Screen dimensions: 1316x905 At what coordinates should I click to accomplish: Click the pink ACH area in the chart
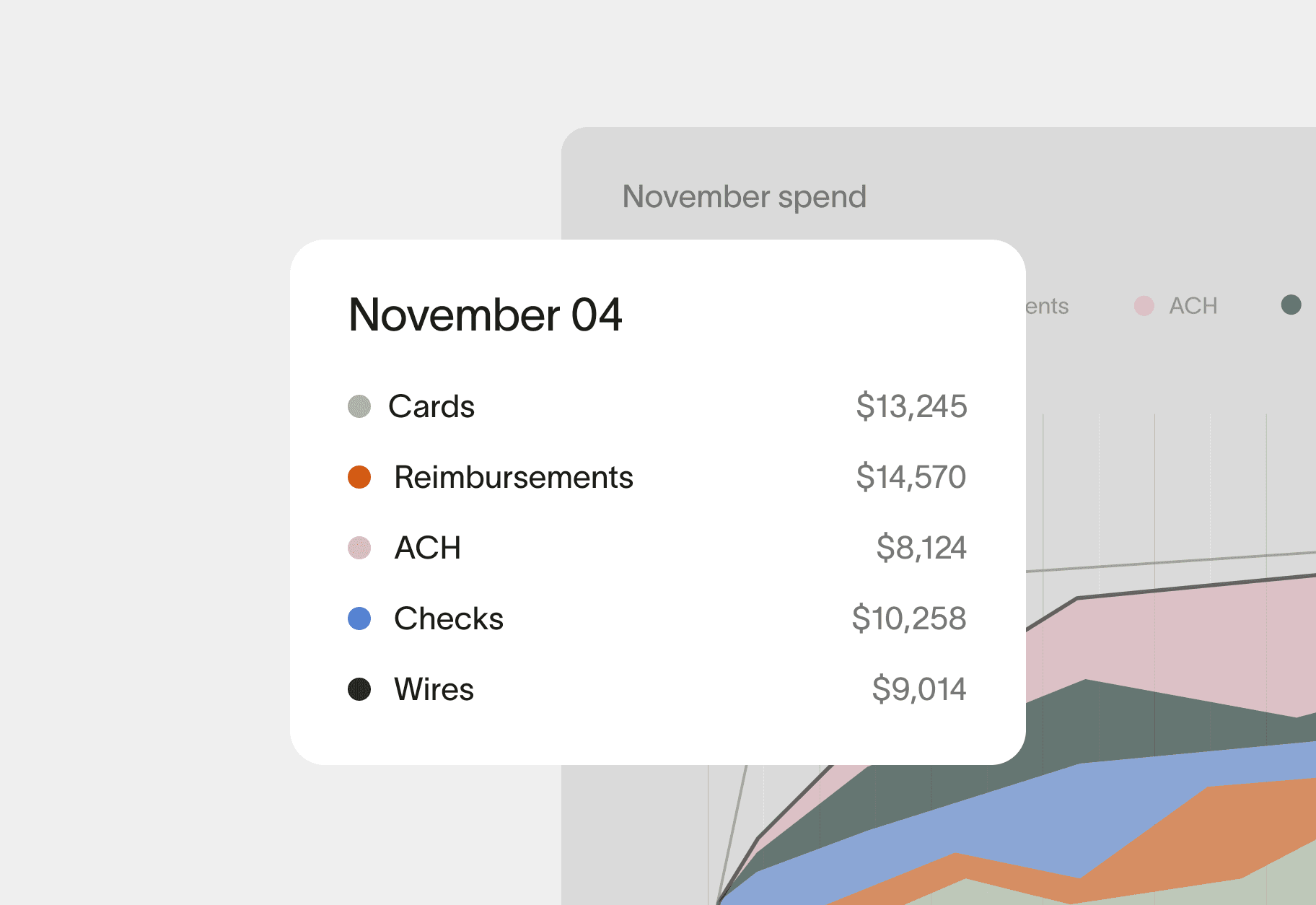(x=1190, y=642)
